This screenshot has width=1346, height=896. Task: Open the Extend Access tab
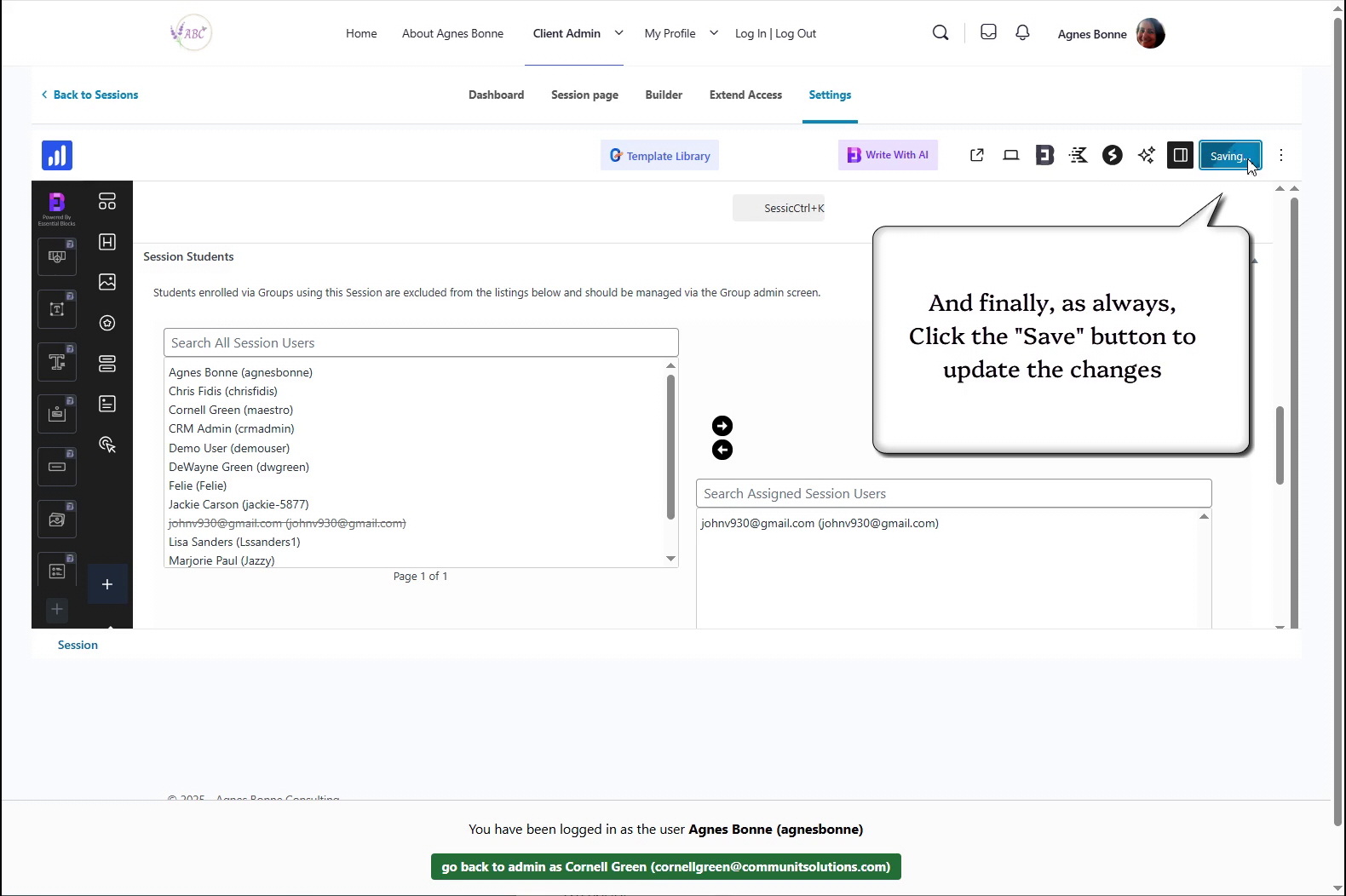(745, 95)
